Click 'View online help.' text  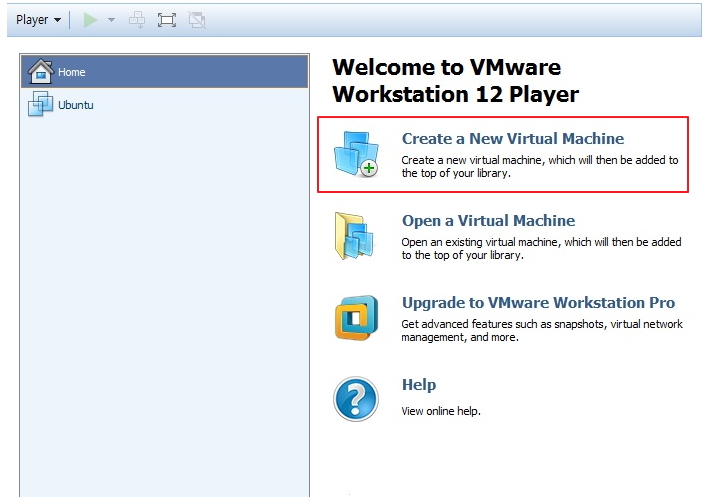point(441,411)
